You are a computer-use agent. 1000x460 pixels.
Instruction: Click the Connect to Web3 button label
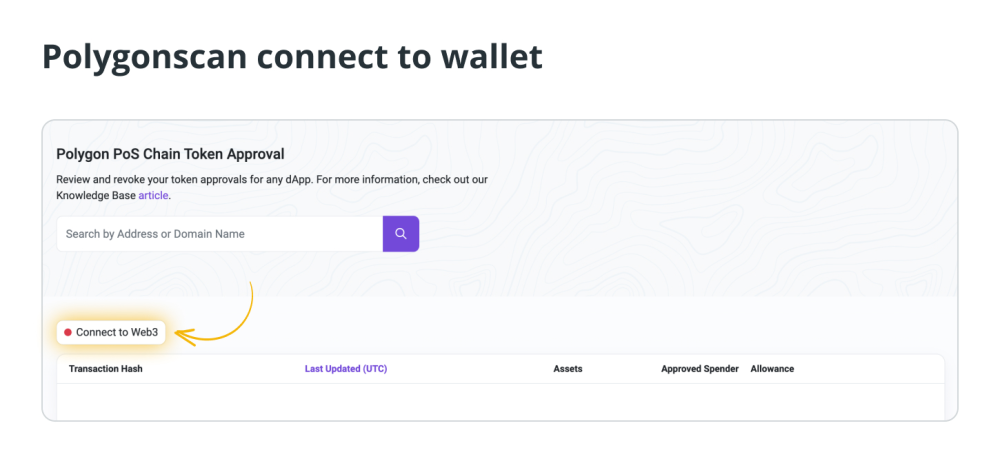[x=117, y=332]
